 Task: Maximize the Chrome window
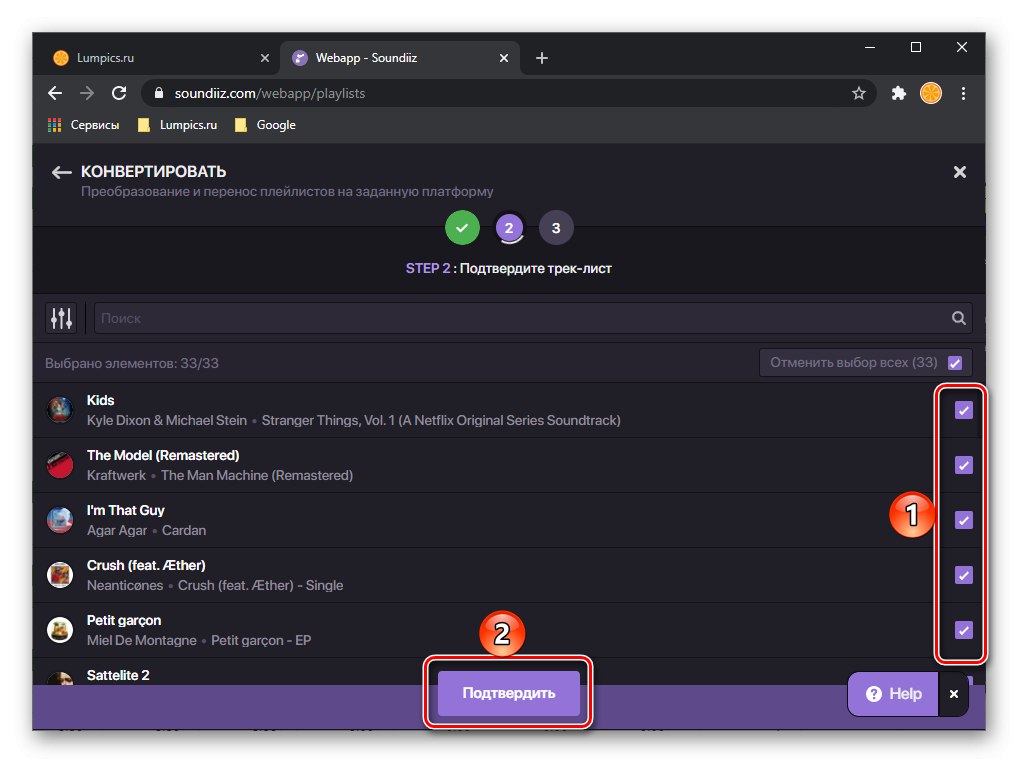click(916, 47)
